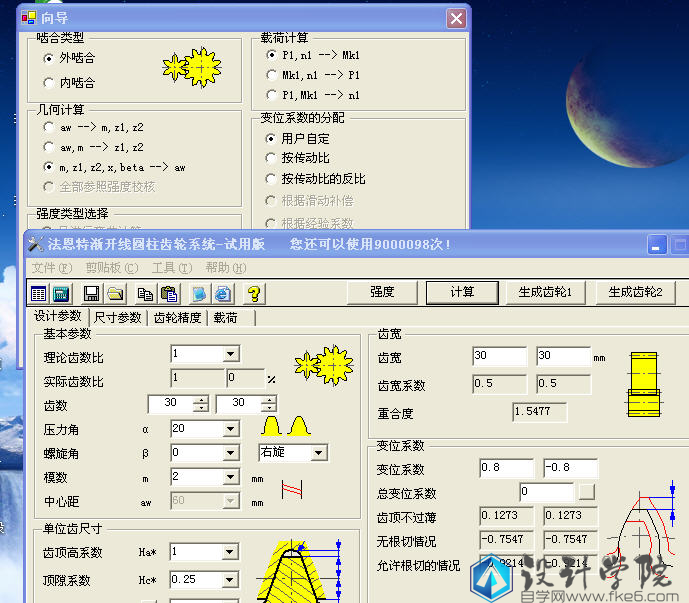Click the small button beside 总变位系数
The height and width of the screenshot is (603, 689).
pyautogui.click(x=586, y=491)
